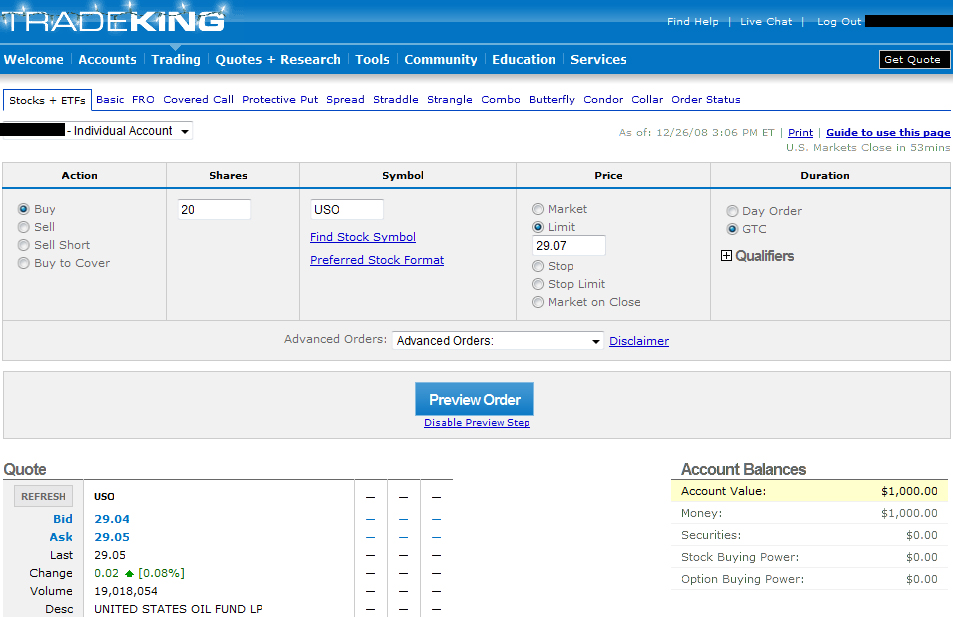Open Preferred Stock Format link
This screenshot has height=617, width=953.
tap(377, 260)
